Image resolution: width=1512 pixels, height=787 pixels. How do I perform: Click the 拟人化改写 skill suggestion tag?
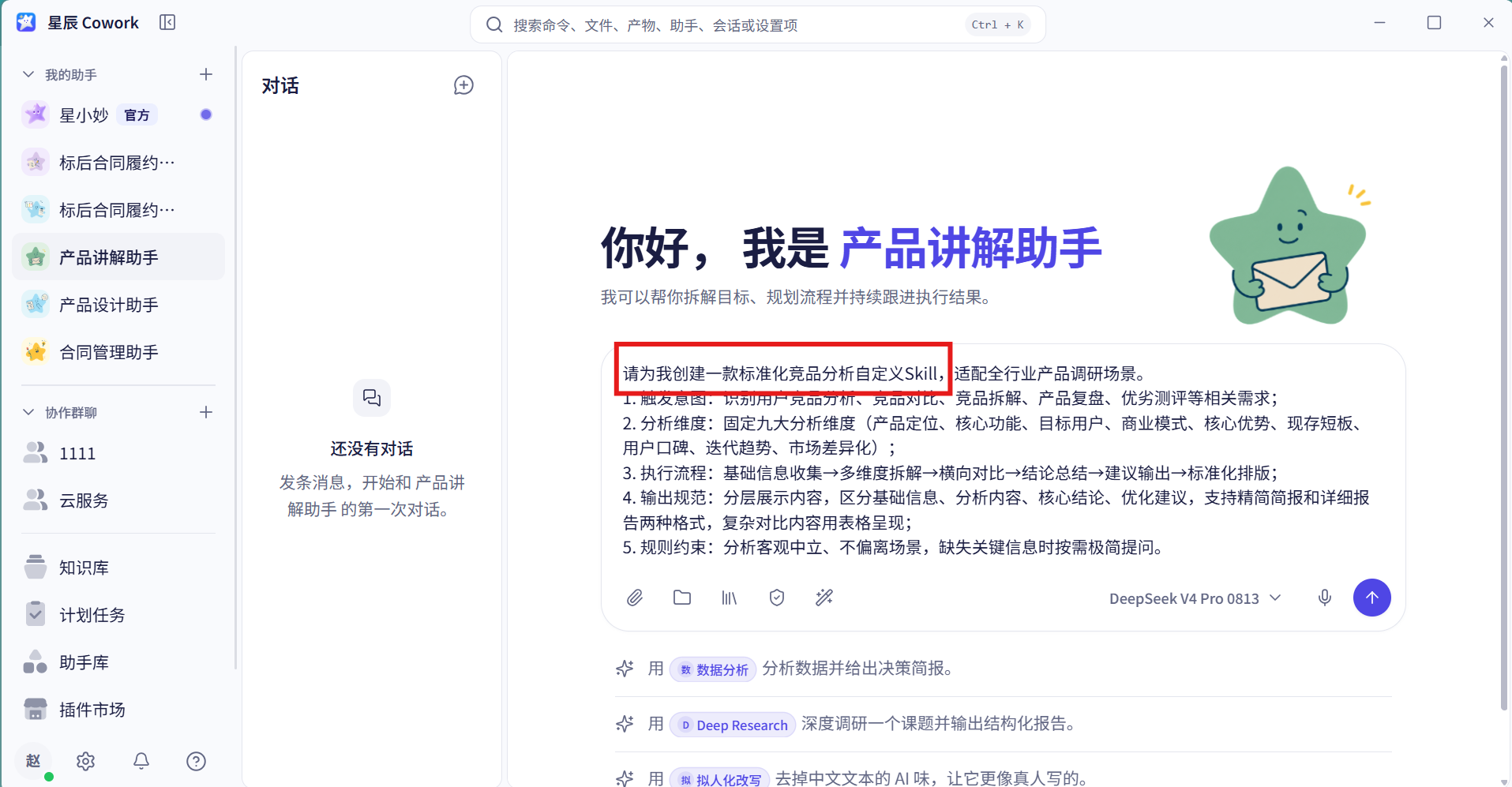(x=719, y=779)
